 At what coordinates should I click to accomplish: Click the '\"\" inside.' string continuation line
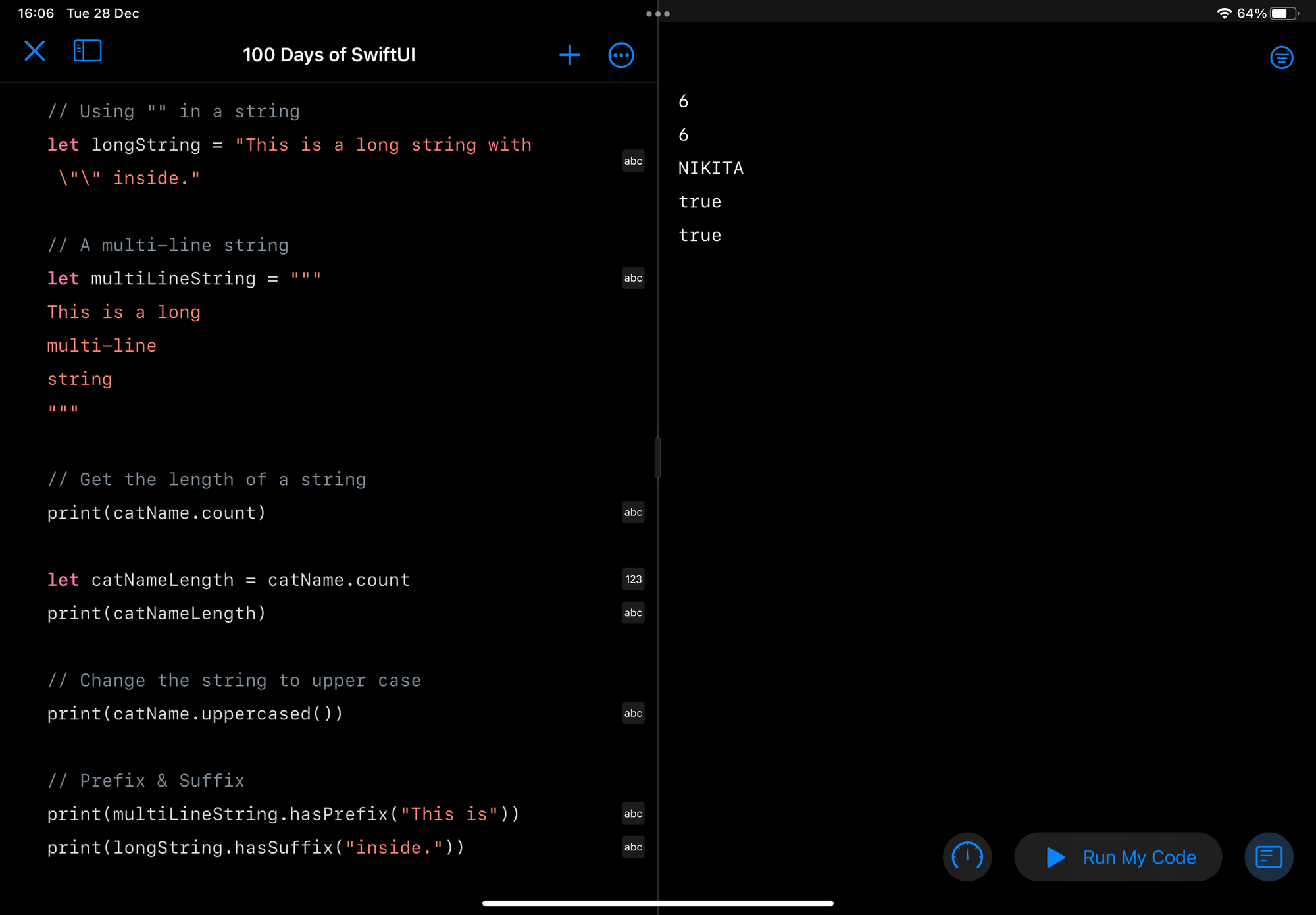pyautogui.click(x=129, y=178)
